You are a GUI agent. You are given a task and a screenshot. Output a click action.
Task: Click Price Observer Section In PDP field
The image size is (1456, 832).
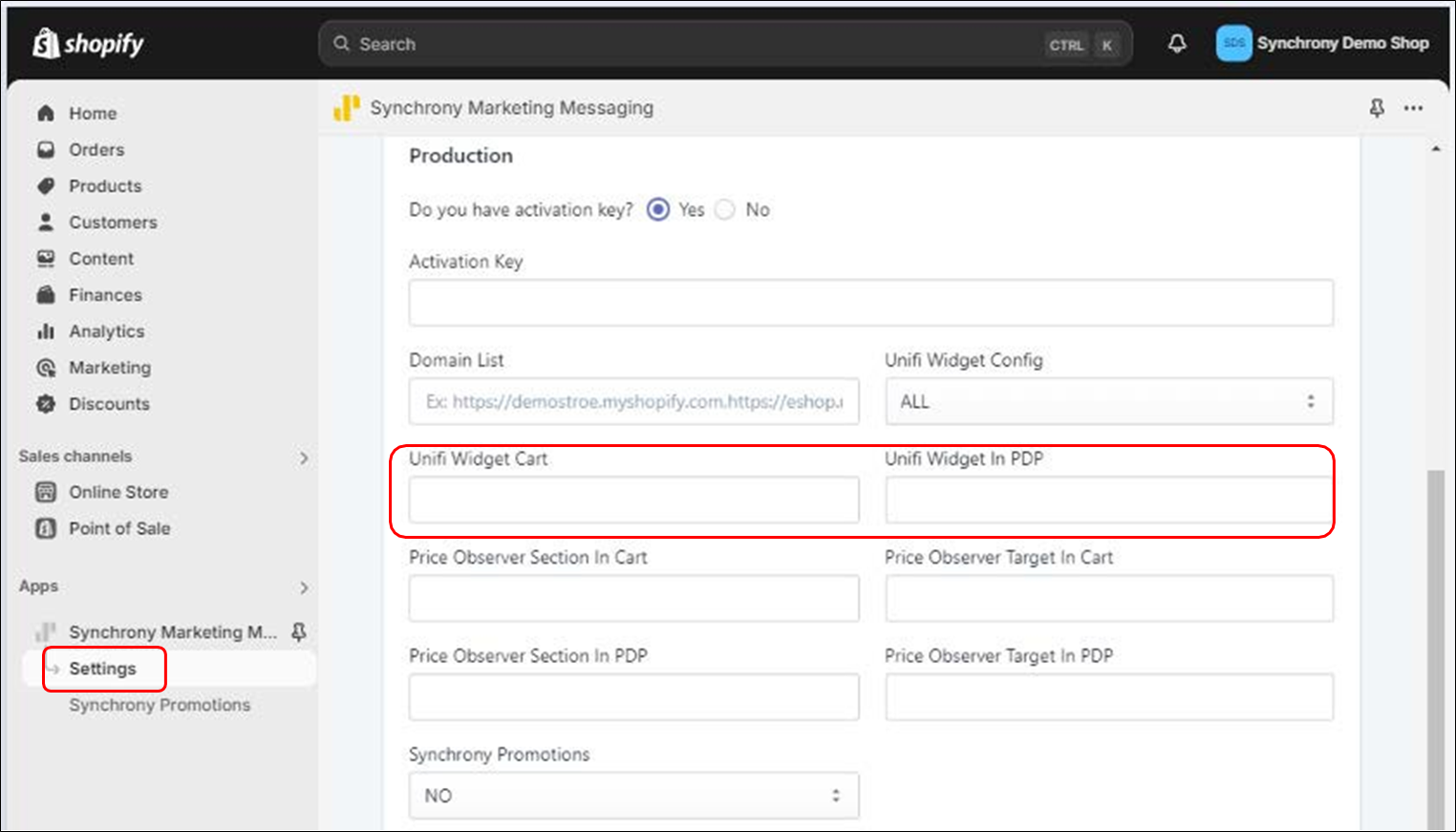tap(634, 696)
